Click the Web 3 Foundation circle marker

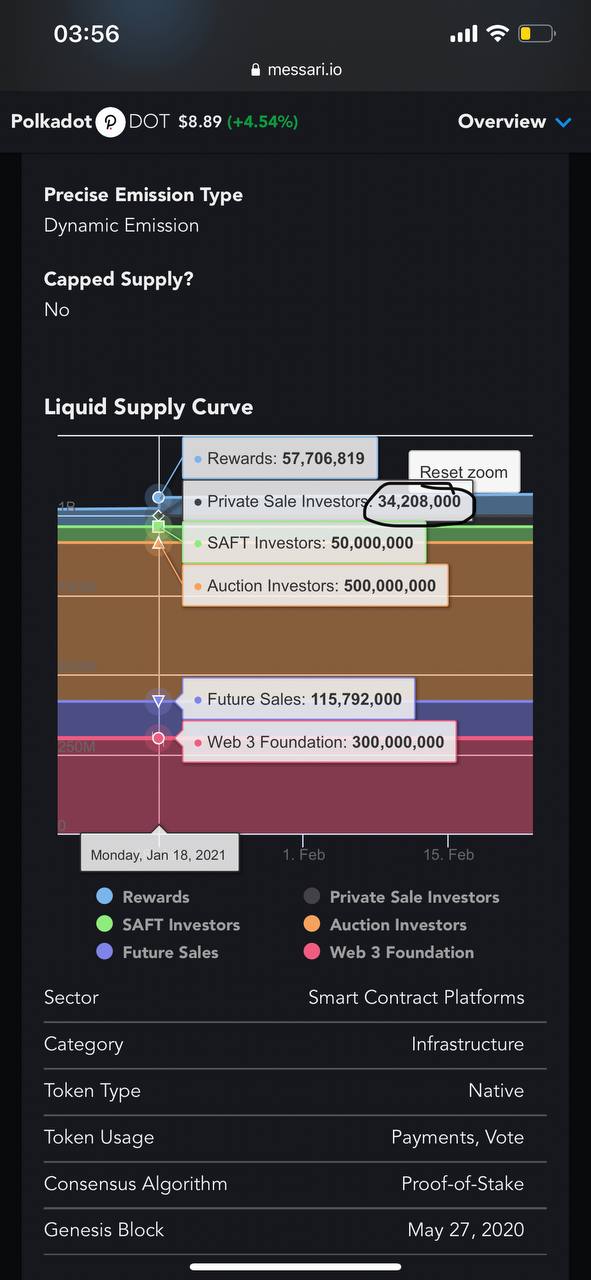[158, 738]
